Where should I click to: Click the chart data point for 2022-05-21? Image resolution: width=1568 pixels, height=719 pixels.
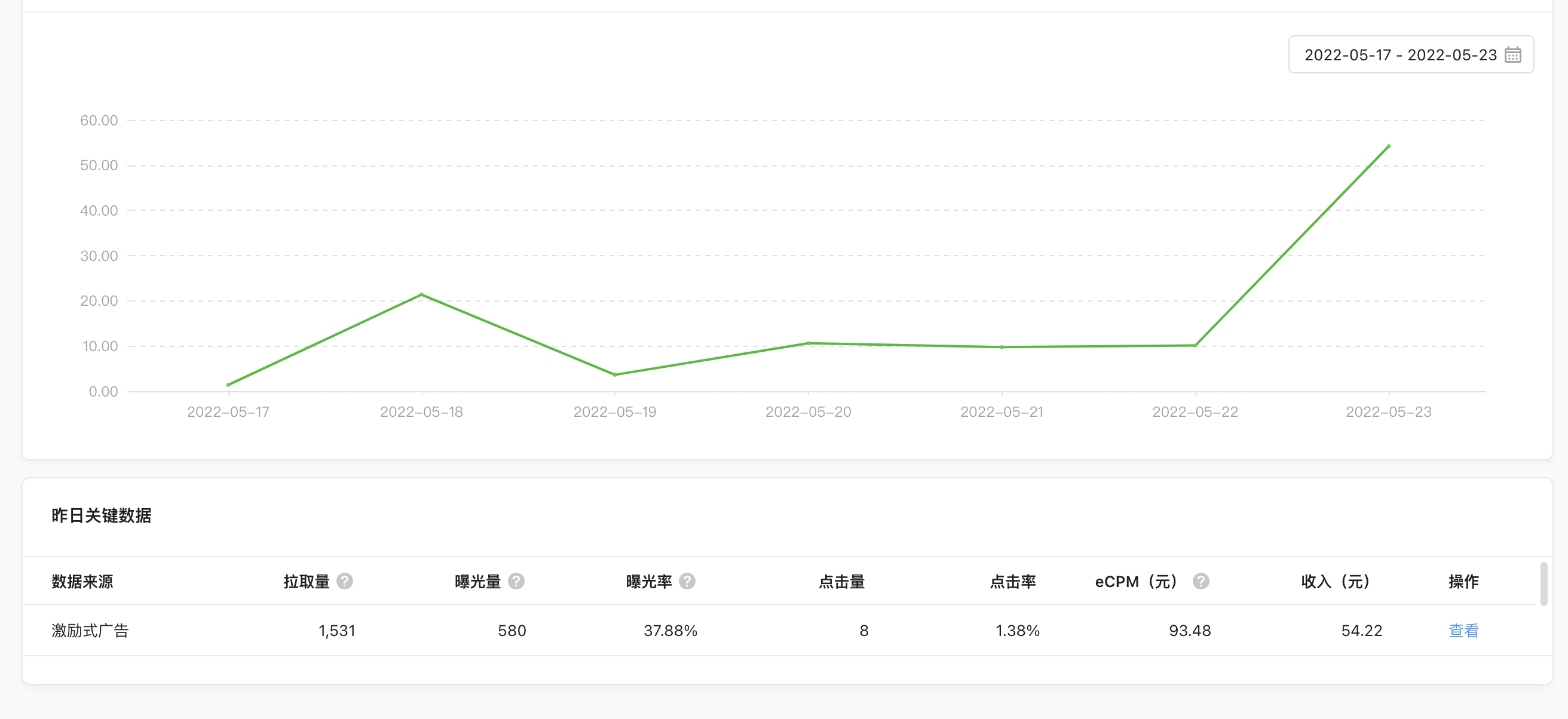(x=1002, y=348)
